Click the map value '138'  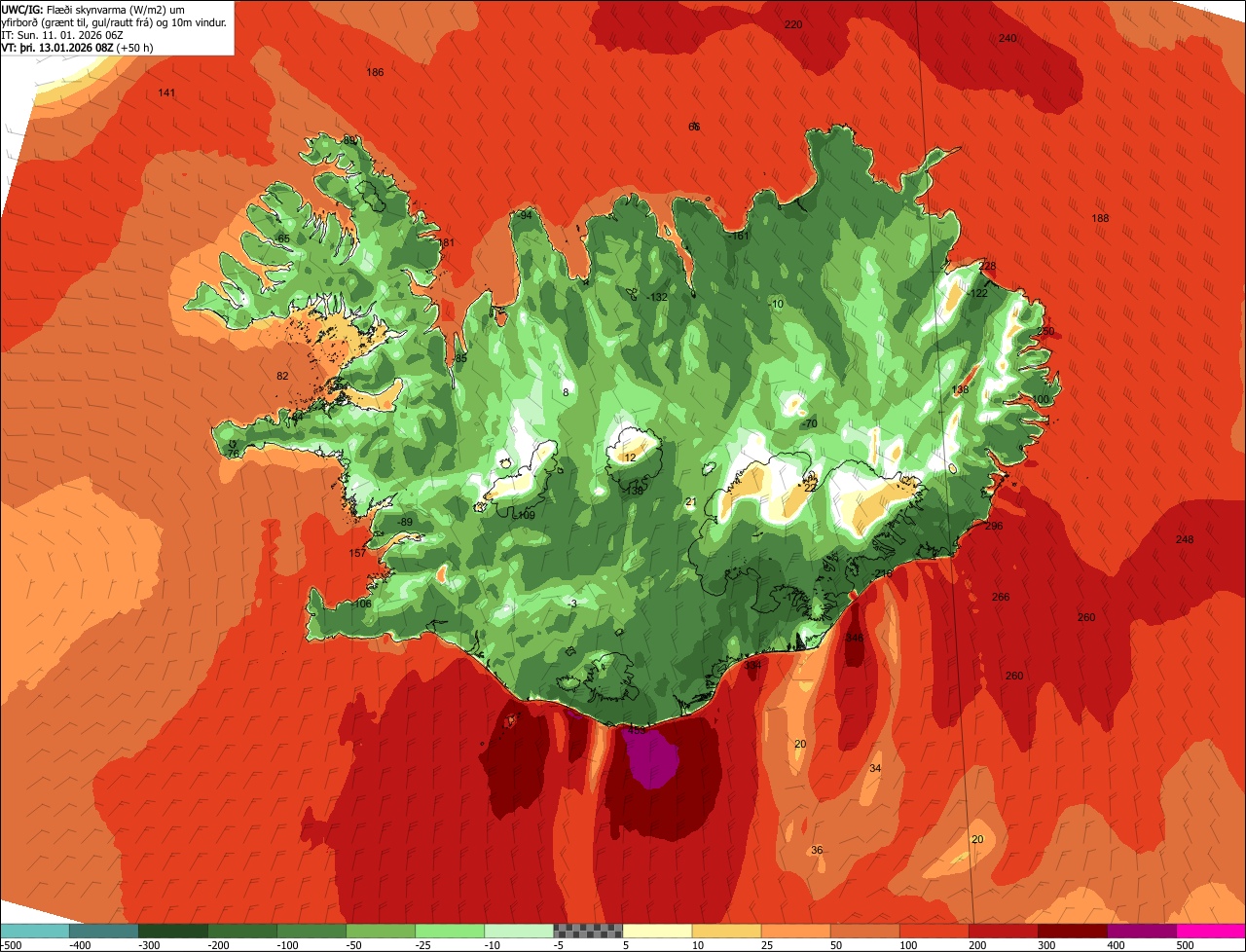960,389
